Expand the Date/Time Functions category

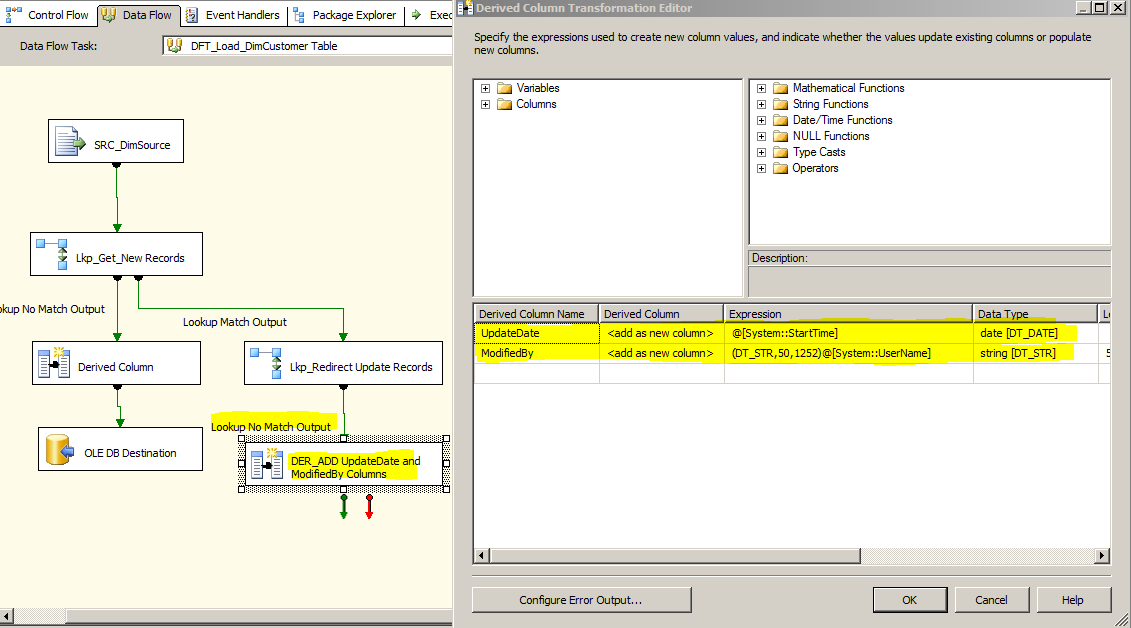pos(762,119)
